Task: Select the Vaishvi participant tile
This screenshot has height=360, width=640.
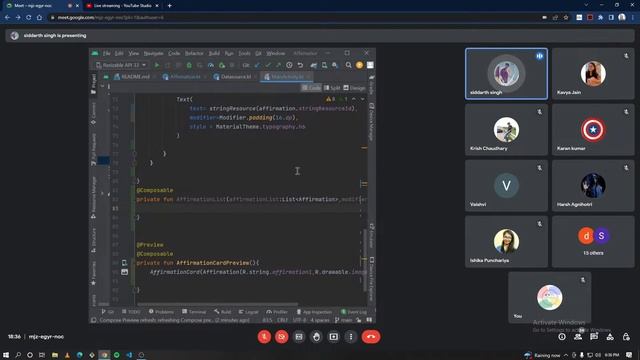Action: point(506,186)
